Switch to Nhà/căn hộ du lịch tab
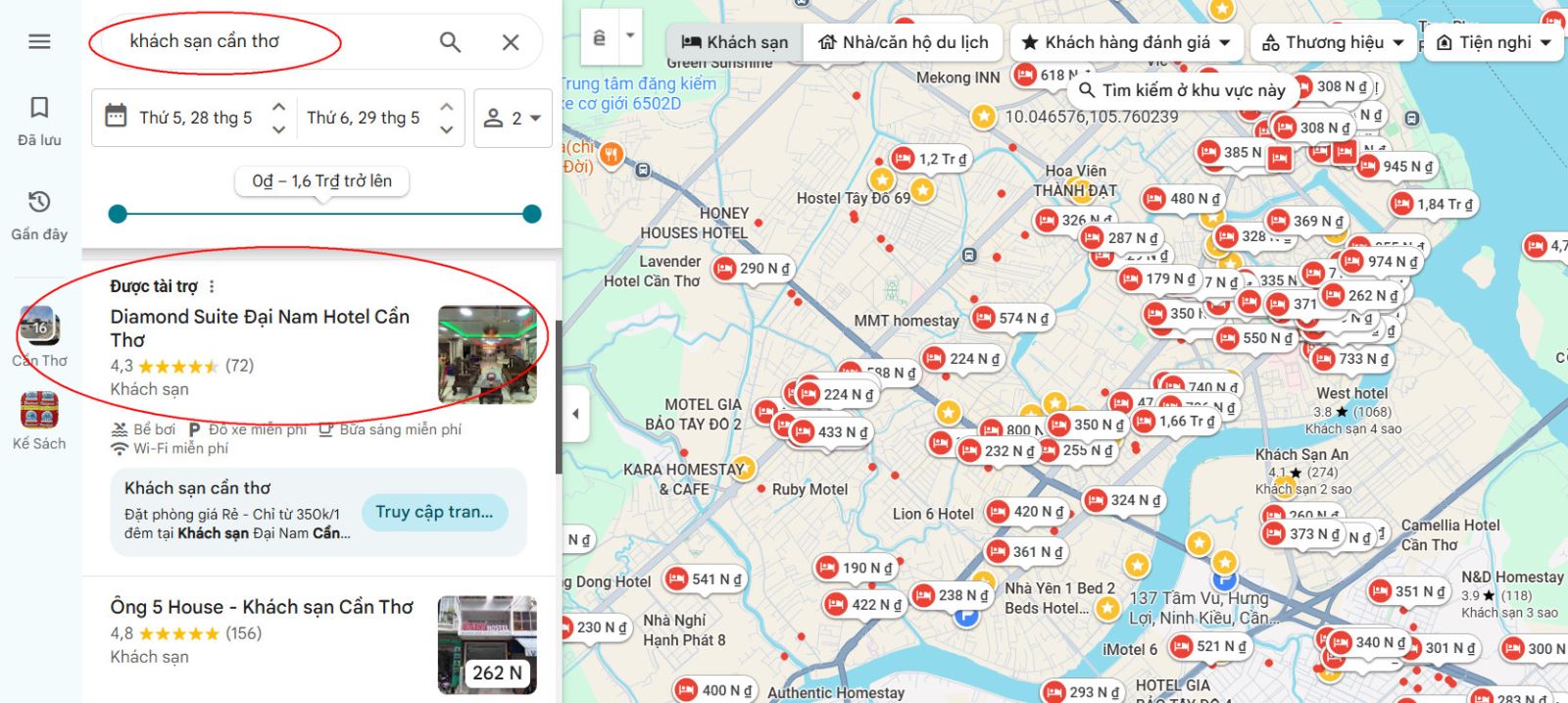 tap(904, 42)
